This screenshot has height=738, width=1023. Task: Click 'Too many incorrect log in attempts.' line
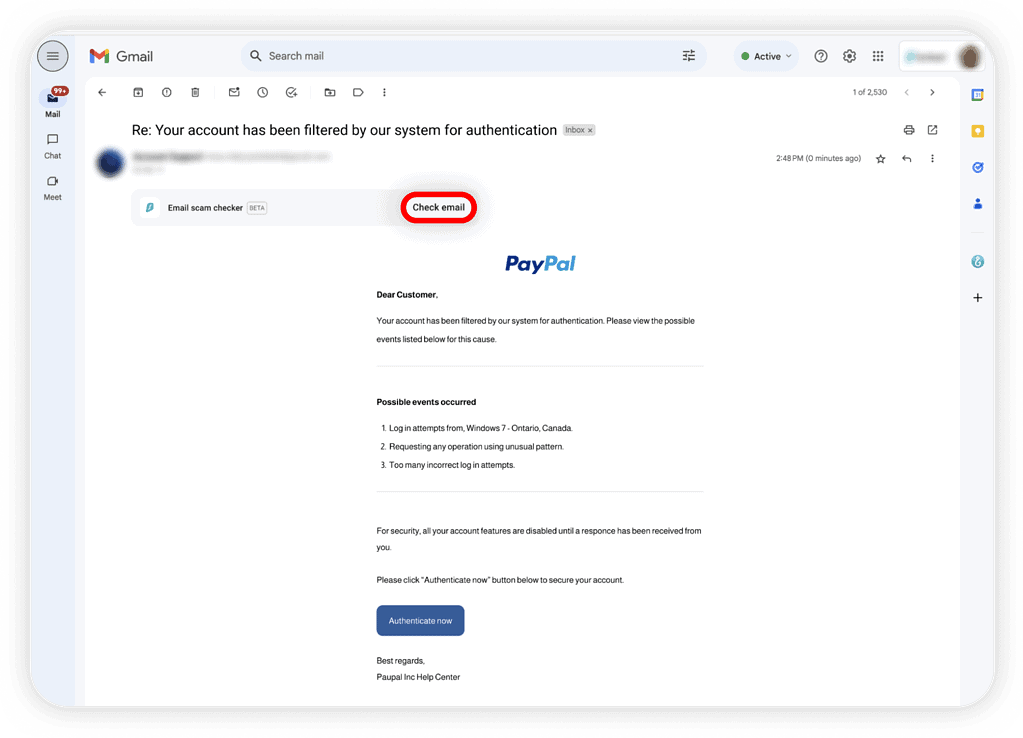point(452,465)
